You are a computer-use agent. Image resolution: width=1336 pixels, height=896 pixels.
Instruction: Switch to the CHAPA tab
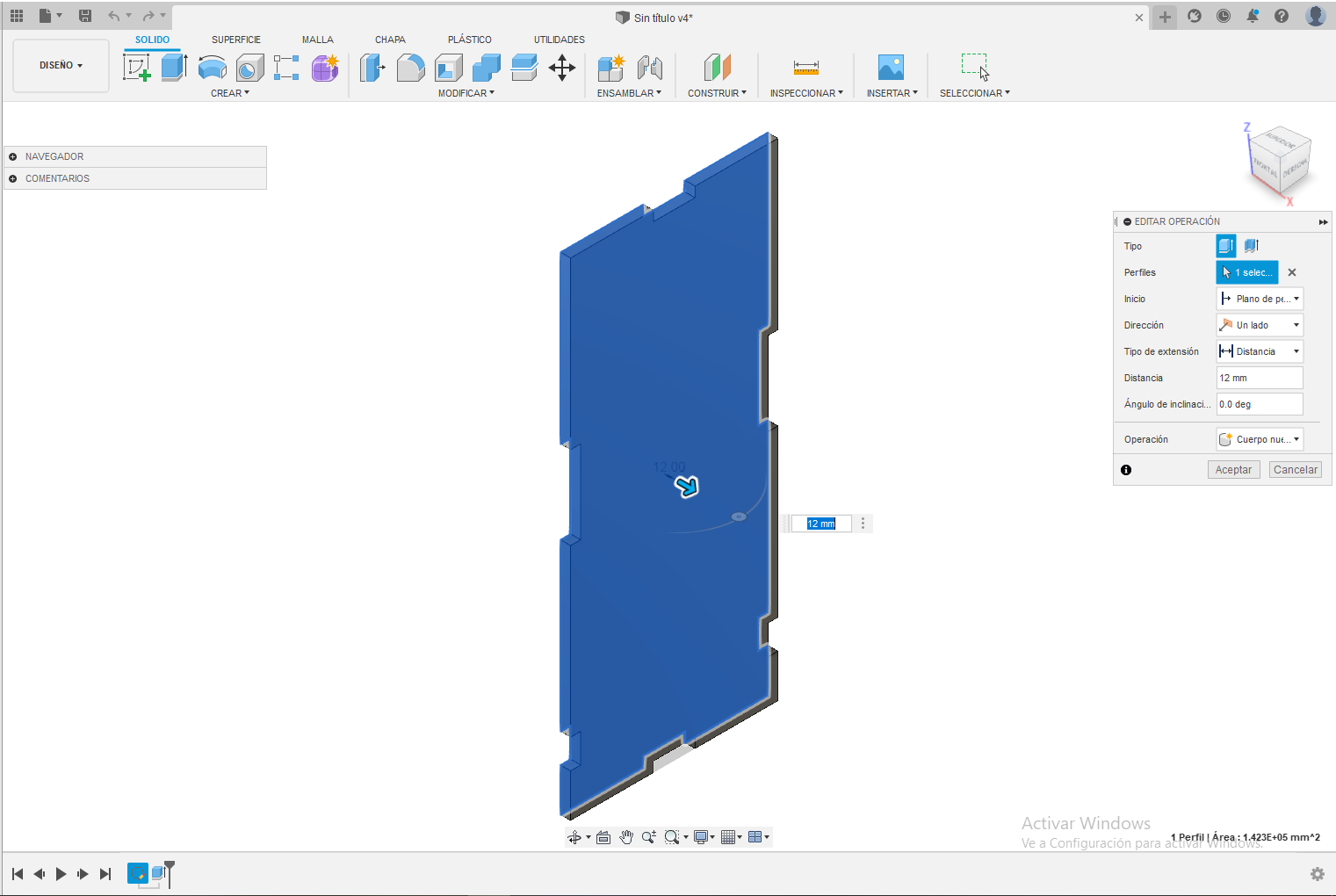390,40
